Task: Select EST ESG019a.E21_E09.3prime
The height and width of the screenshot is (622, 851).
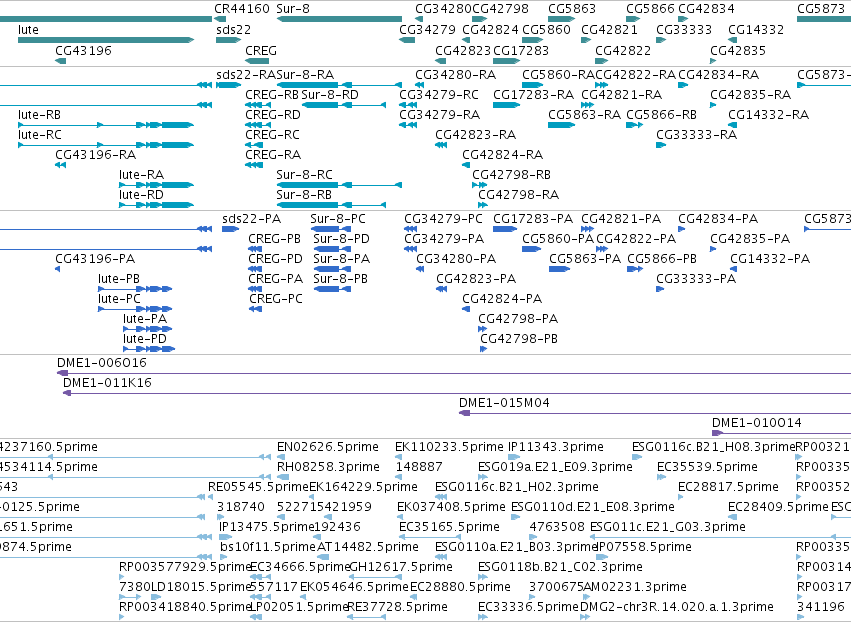Action: pos(555,467)
